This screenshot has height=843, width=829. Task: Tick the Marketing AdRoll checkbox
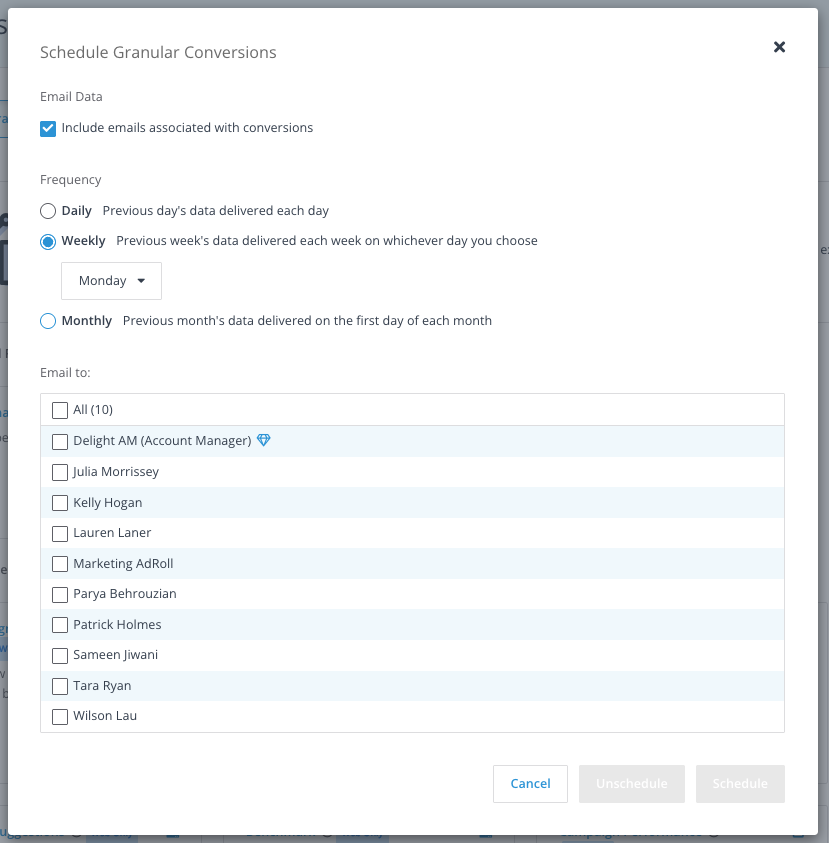[60, 564]
